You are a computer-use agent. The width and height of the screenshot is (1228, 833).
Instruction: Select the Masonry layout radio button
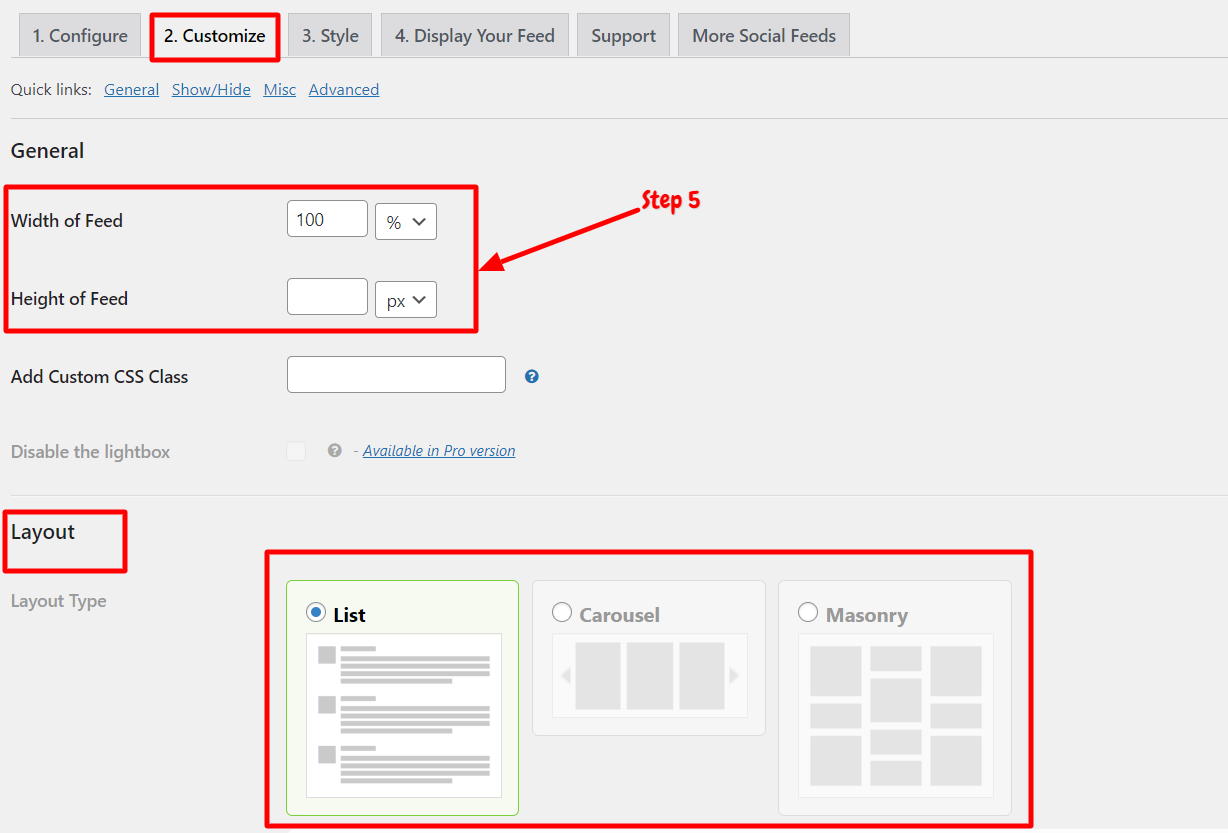808,612
